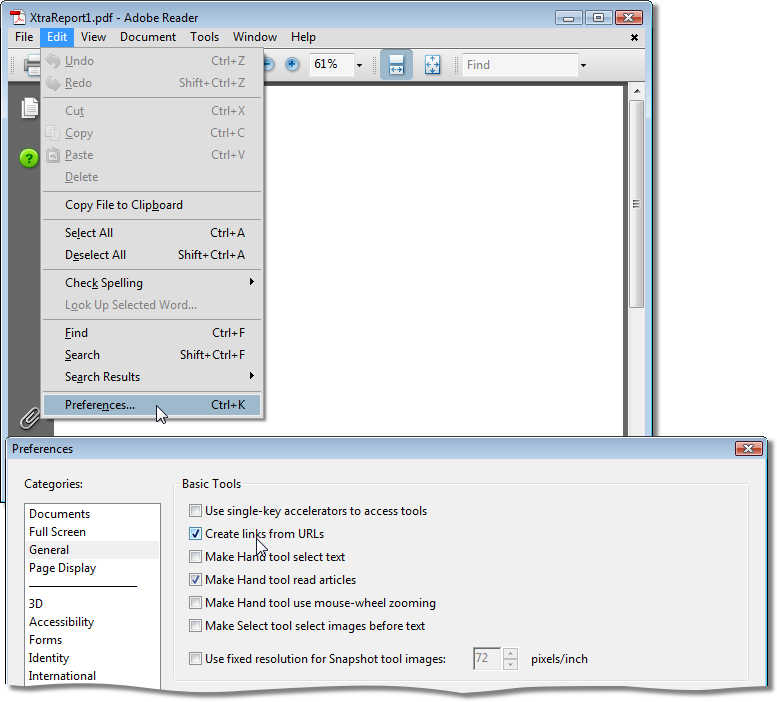
Task: Open the Help menu
Action: (303, 37)
